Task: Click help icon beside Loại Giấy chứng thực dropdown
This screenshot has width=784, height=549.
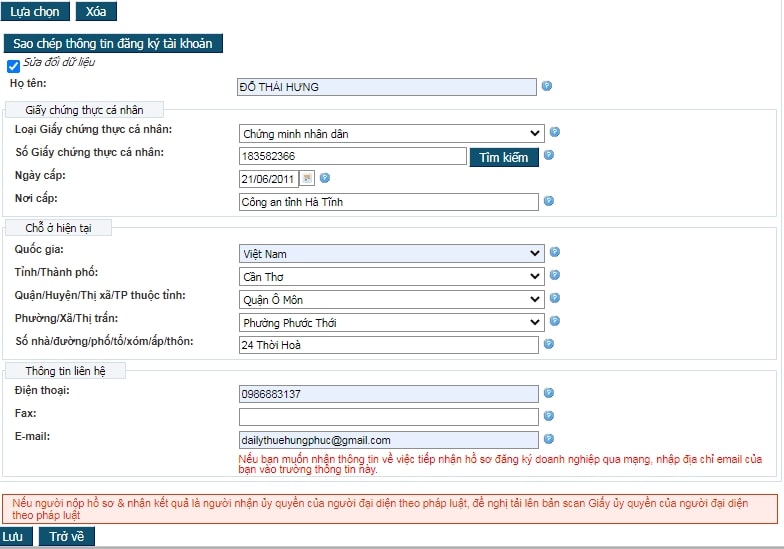Action: pos(555,132)
